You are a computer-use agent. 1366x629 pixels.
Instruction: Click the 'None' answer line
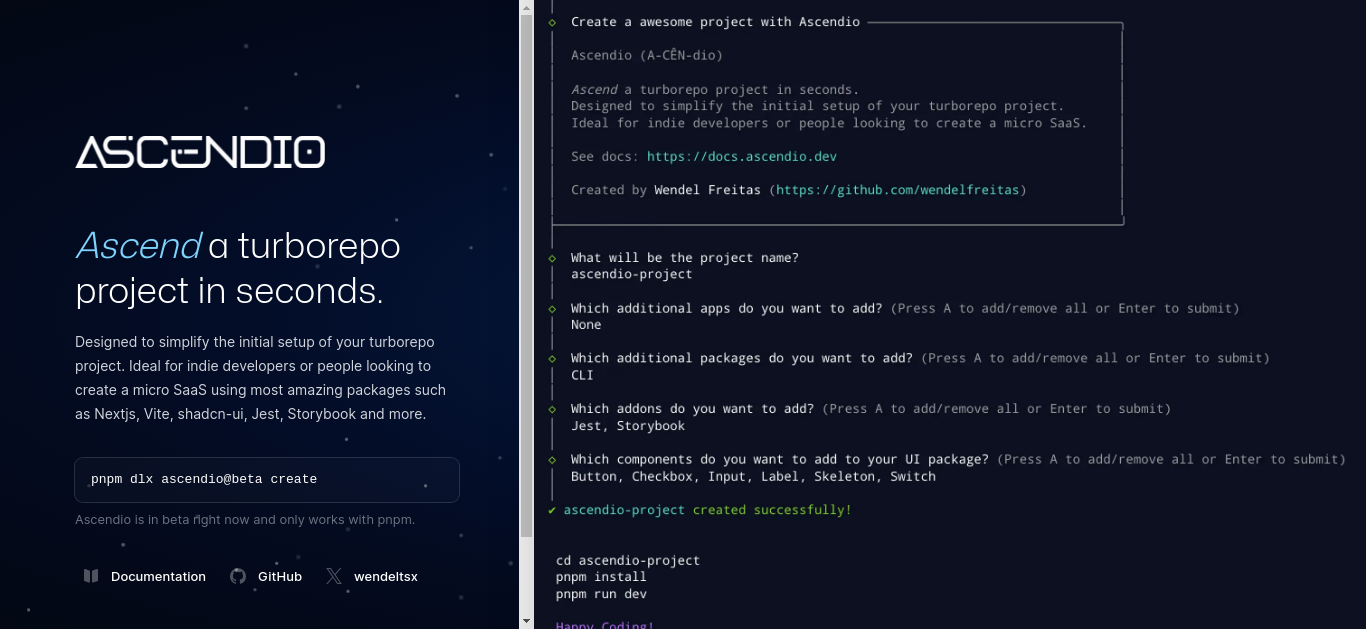(586, 325)
